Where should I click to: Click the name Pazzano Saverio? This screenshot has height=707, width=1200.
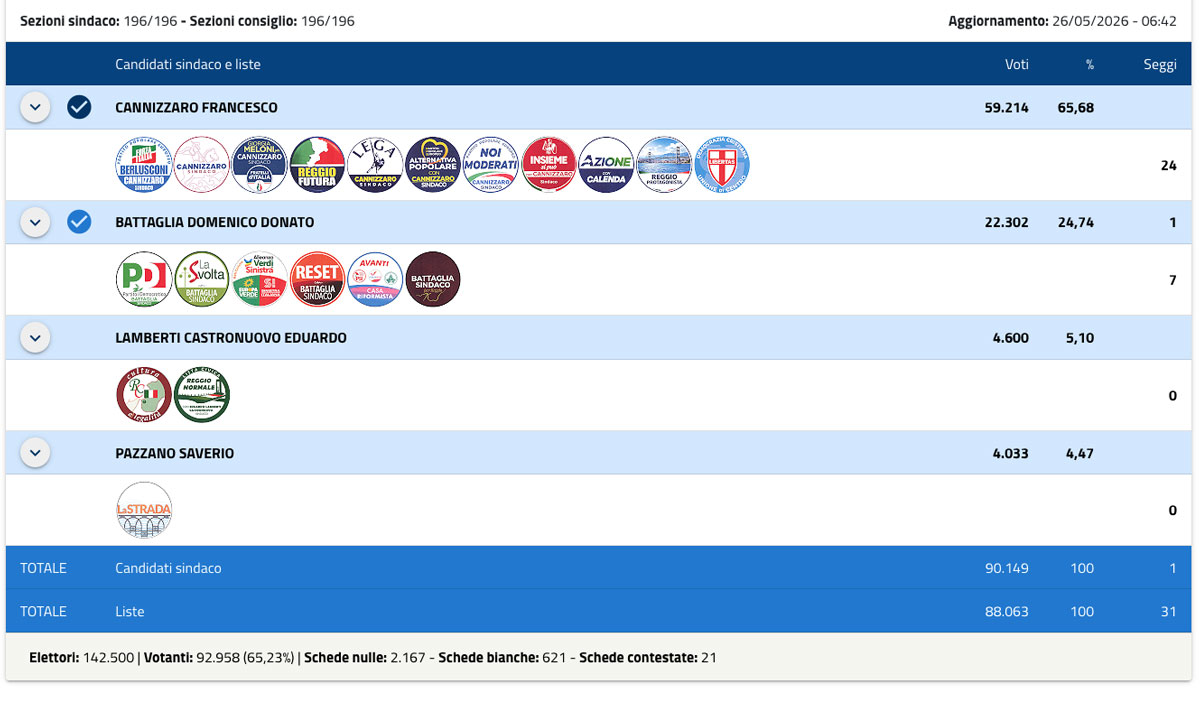tap(175, 453)
